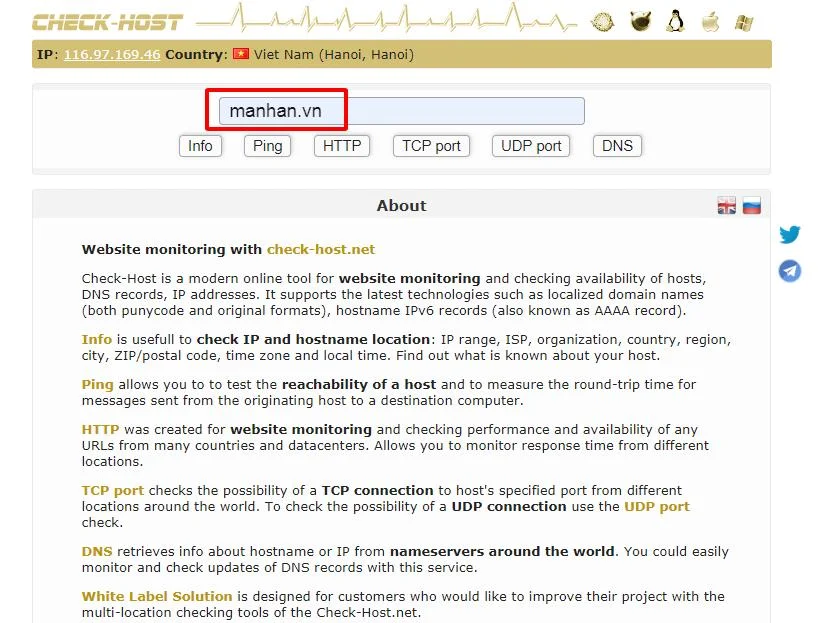Screen dimensions: 818x623
Task: Open the Twitter share icon
Action: [790, 234]
